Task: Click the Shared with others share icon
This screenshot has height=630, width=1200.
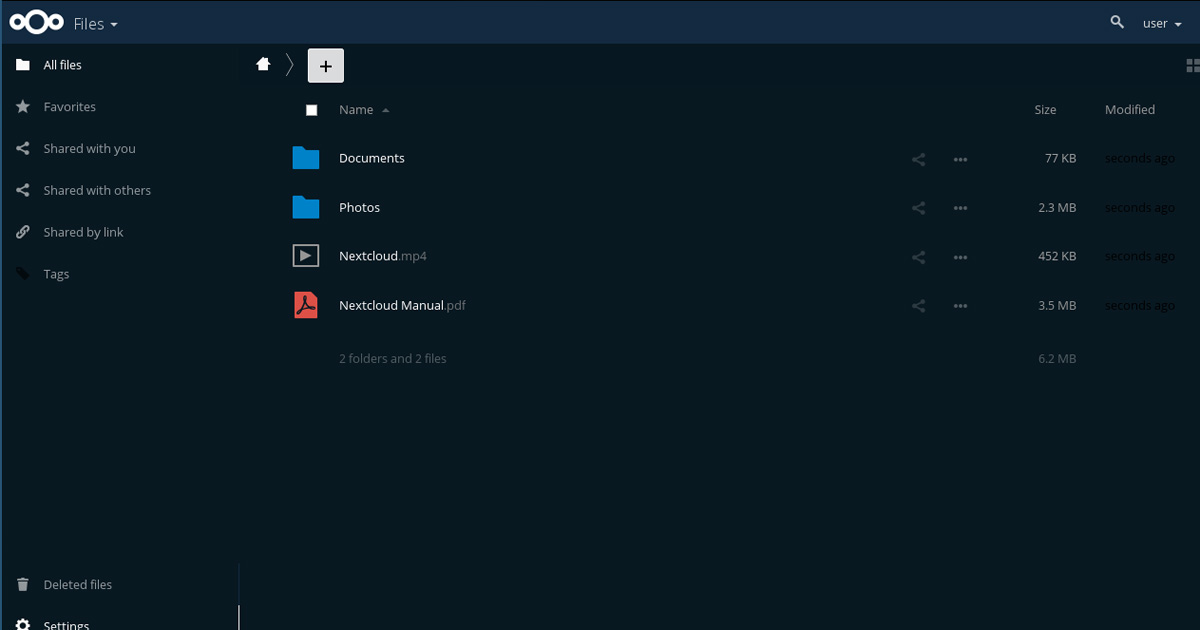Action: tap(23, 191)
